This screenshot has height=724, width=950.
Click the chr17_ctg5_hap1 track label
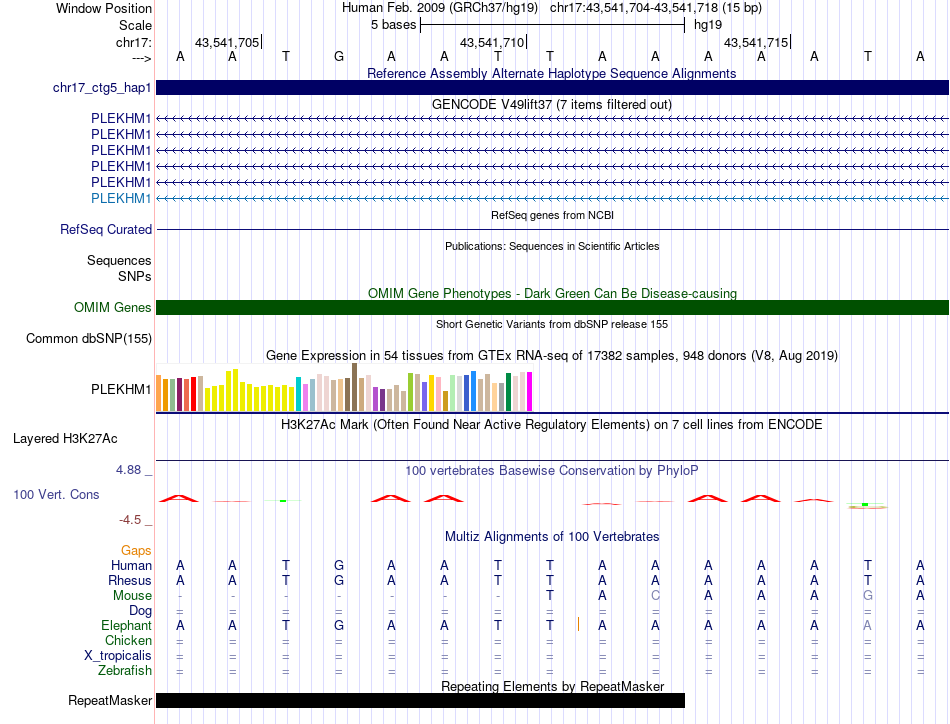point(101,88)
